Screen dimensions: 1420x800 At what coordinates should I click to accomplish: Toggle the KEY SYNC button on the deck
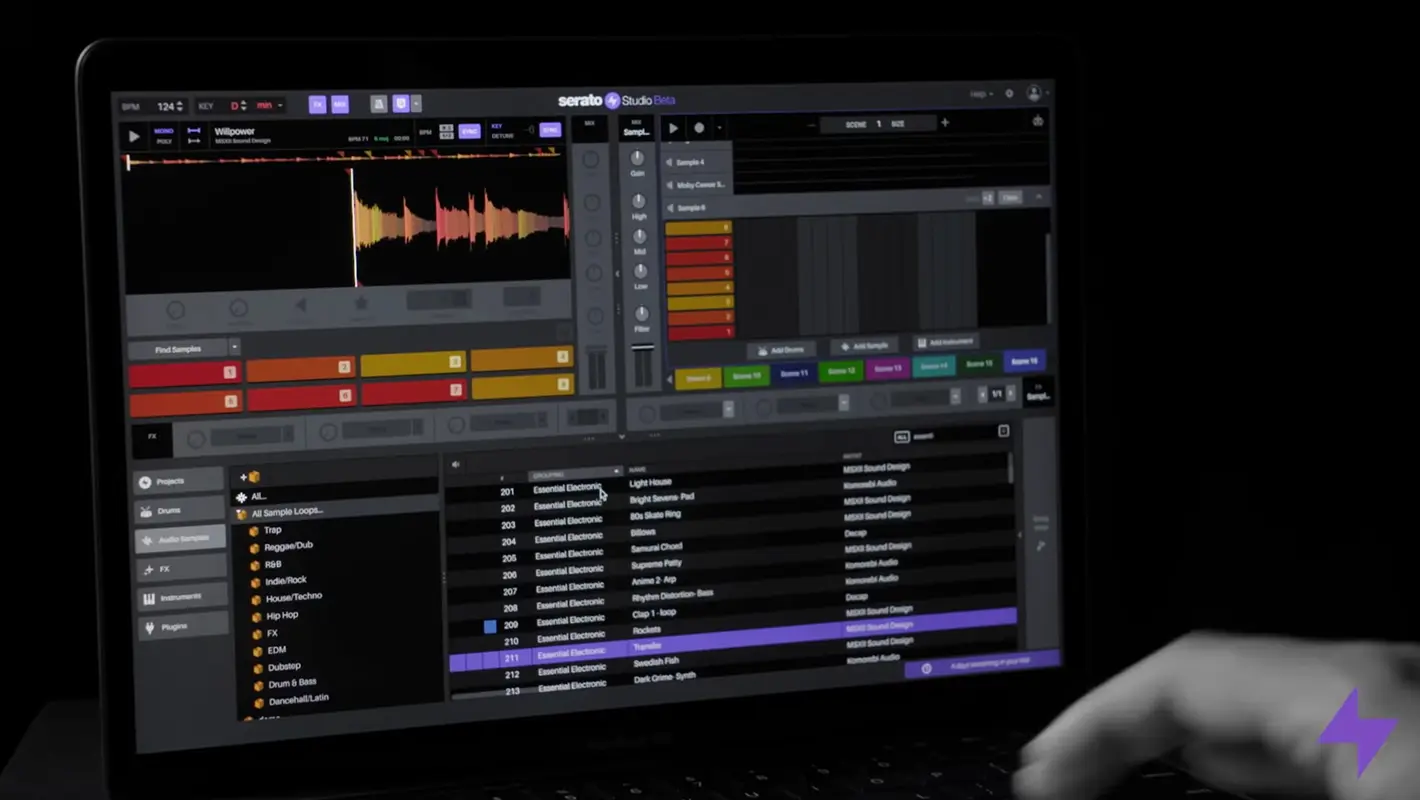[549, 130]
